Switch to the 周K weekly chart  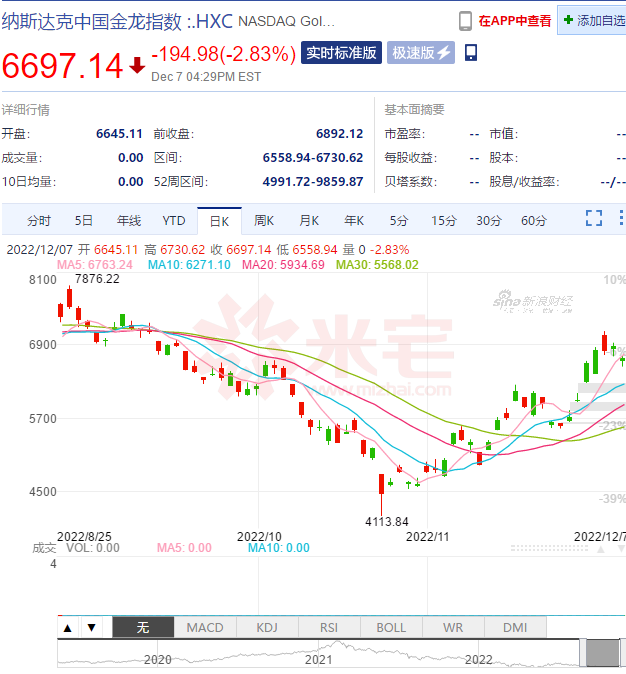click(264, 221)
